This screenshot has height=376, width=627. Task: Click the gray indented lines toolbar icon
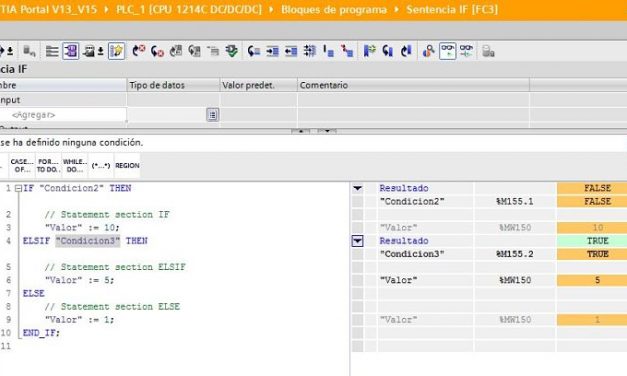point(213,51)
